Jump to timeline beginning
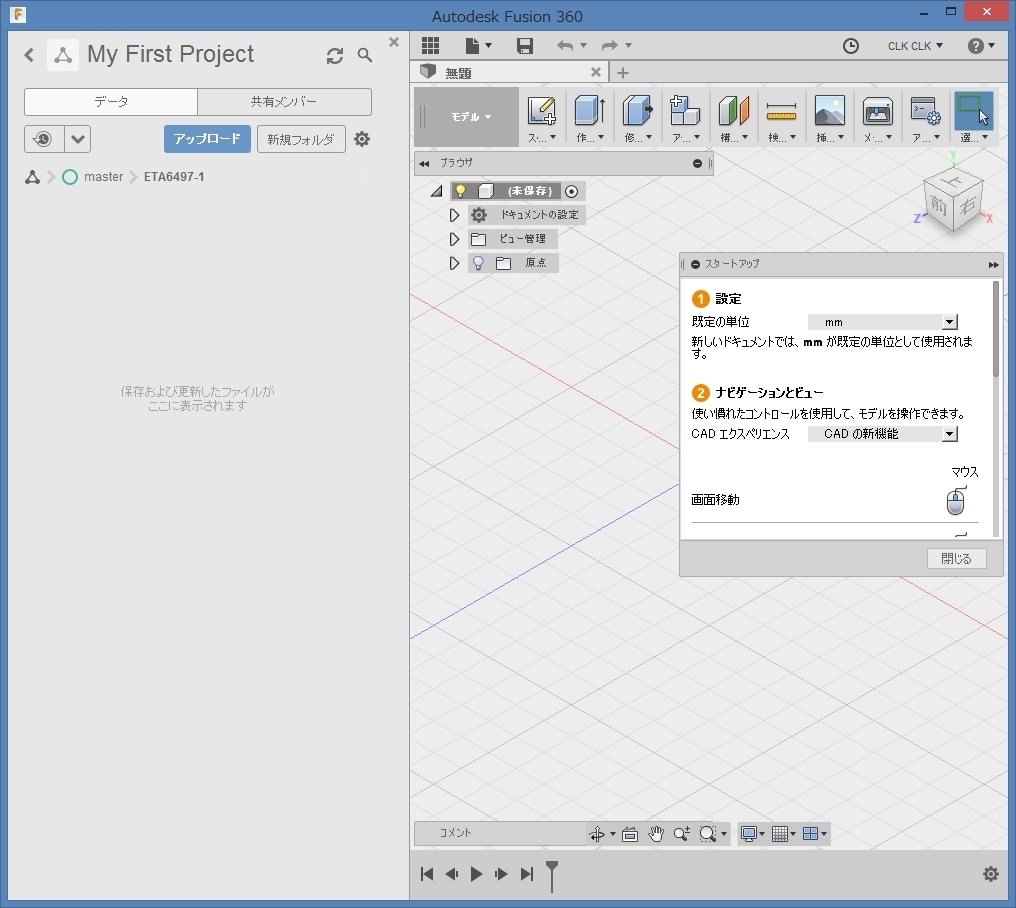The image size is (1016, 908). (427, 874)
